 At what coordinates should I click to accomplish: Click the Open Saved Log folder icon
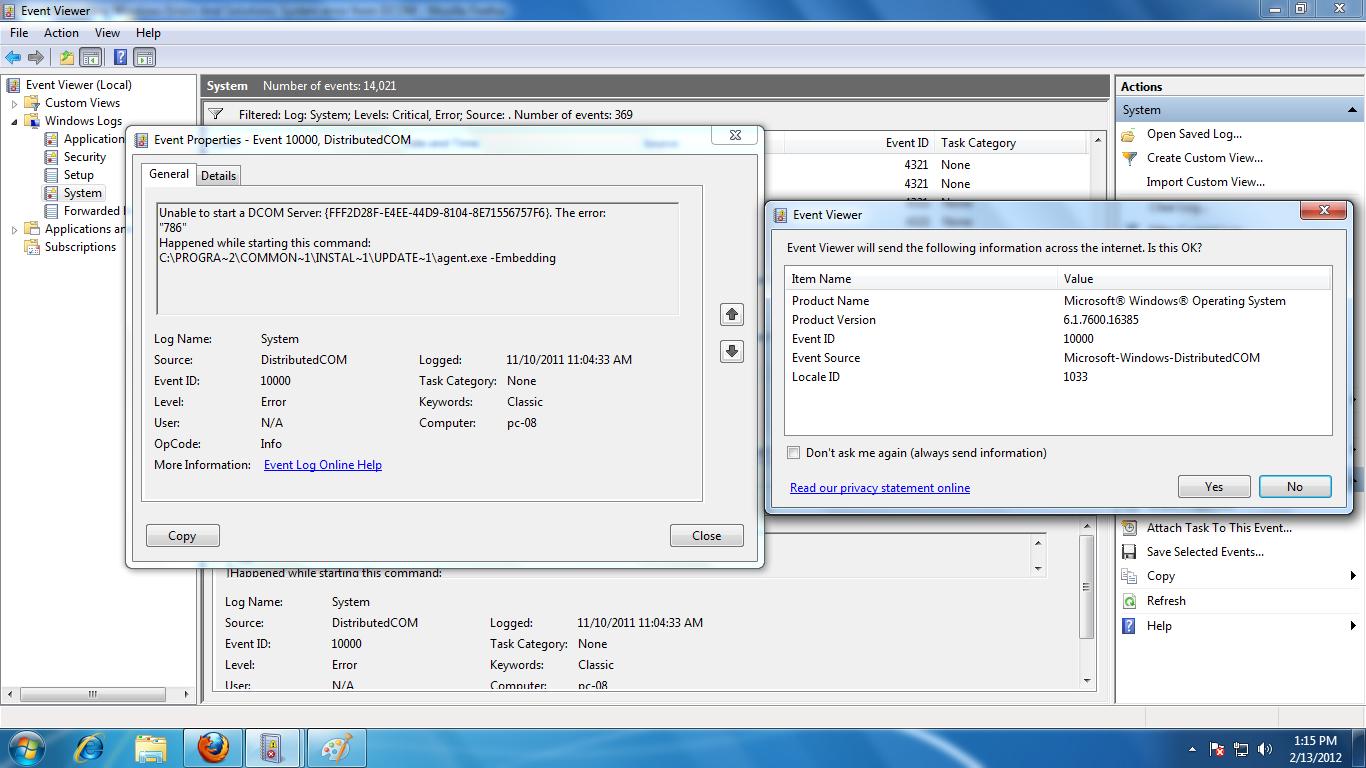[1129, 134]
